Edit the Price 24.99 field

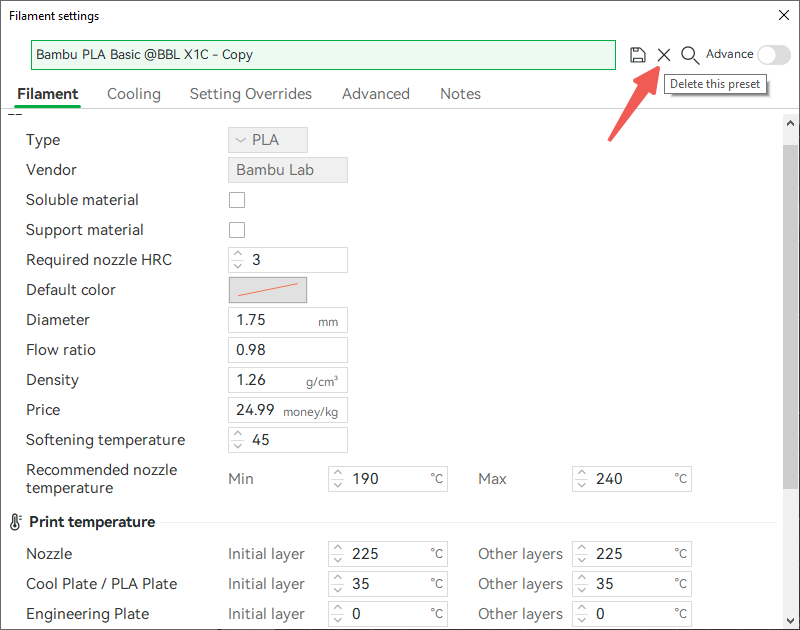[288, 410]
